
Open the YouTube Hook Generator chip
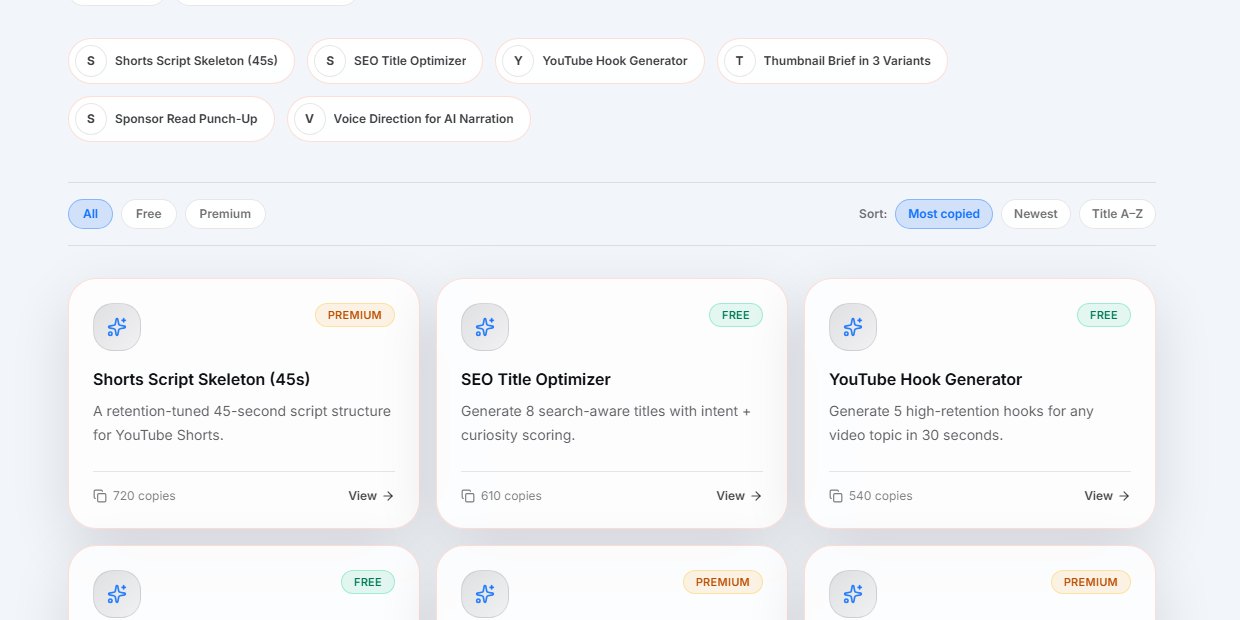point(600,61)
